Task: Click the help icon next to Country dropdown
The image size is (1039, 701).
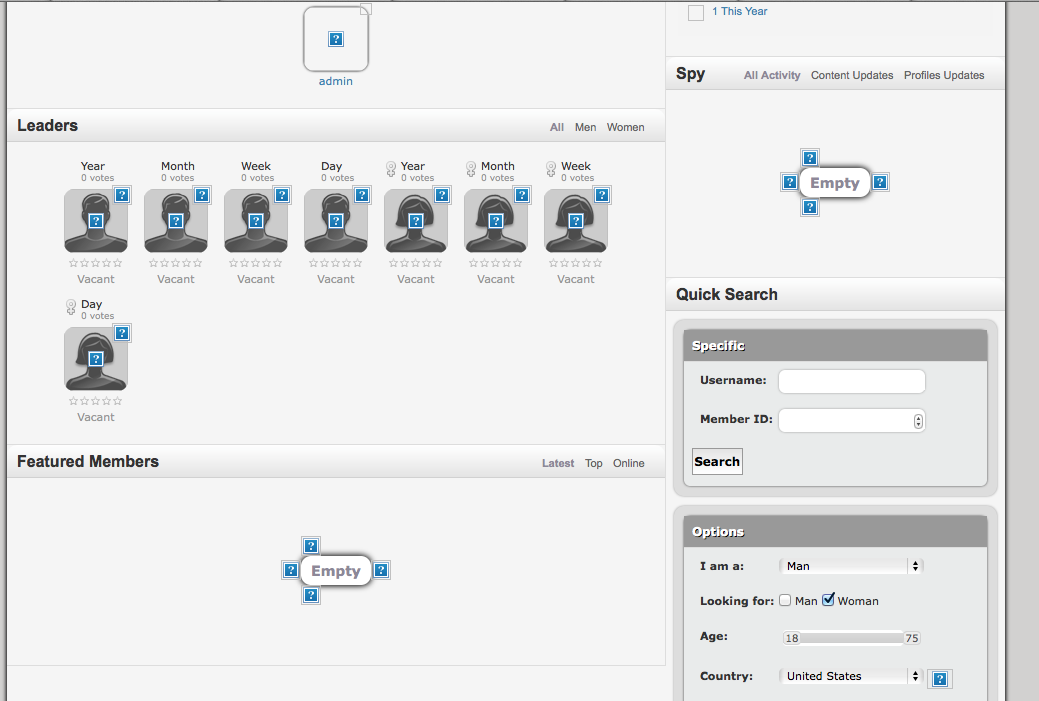Action: pyautogui.click(x=940, y=679)
